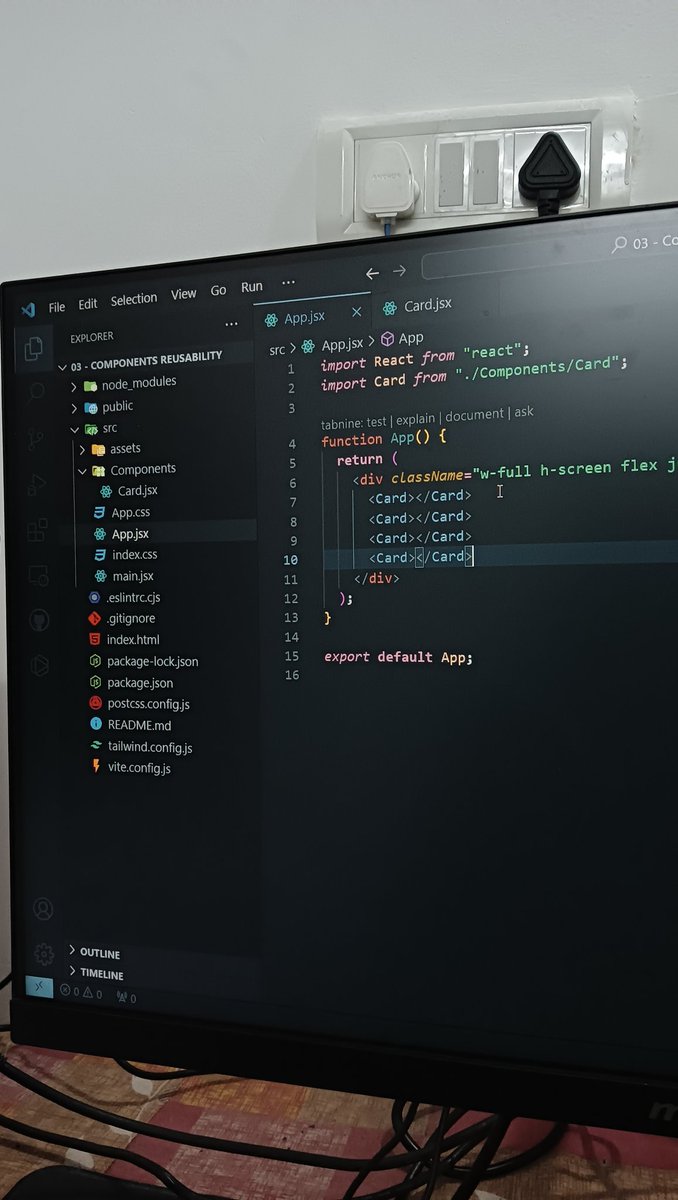Click line number 15 in the gutter

click(x=292, y=657)
